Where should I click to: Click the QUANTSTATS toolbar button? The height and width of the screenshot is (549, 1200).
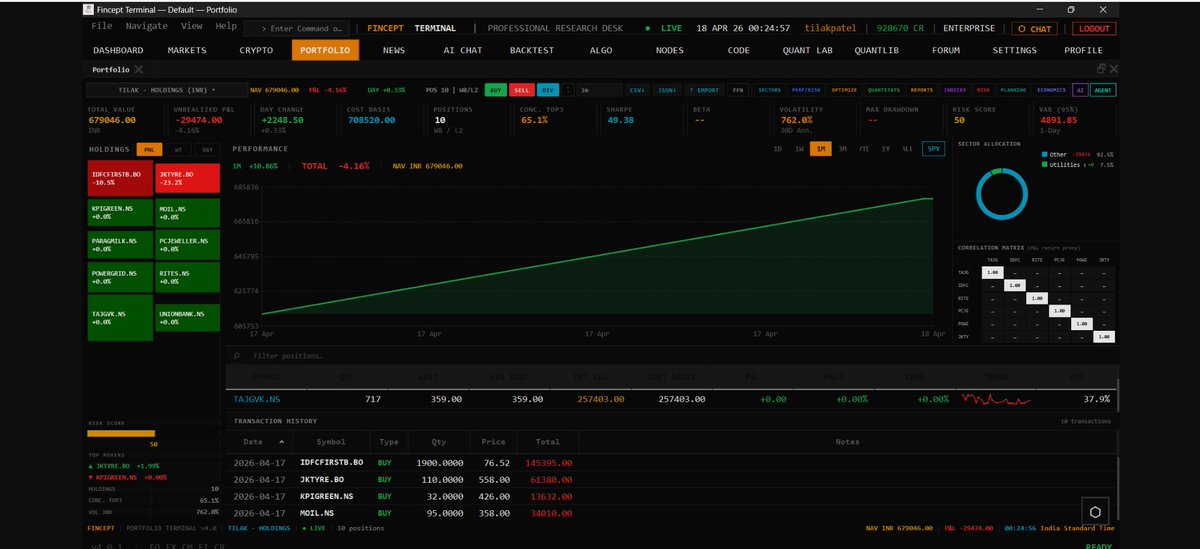884,90
